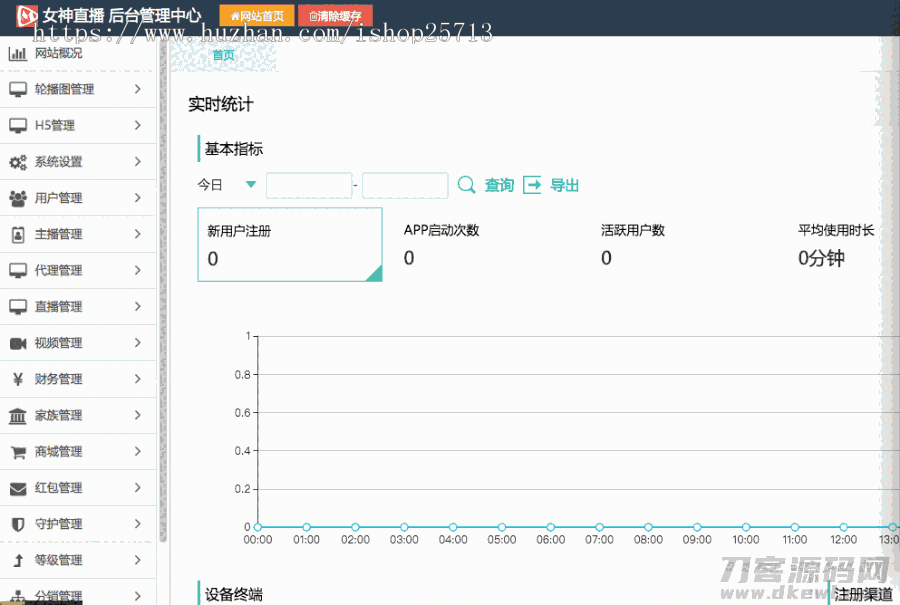Viewport: 900px width, 605px height.
Task: Click the H5管理 monitor icon
Action: 18,126
